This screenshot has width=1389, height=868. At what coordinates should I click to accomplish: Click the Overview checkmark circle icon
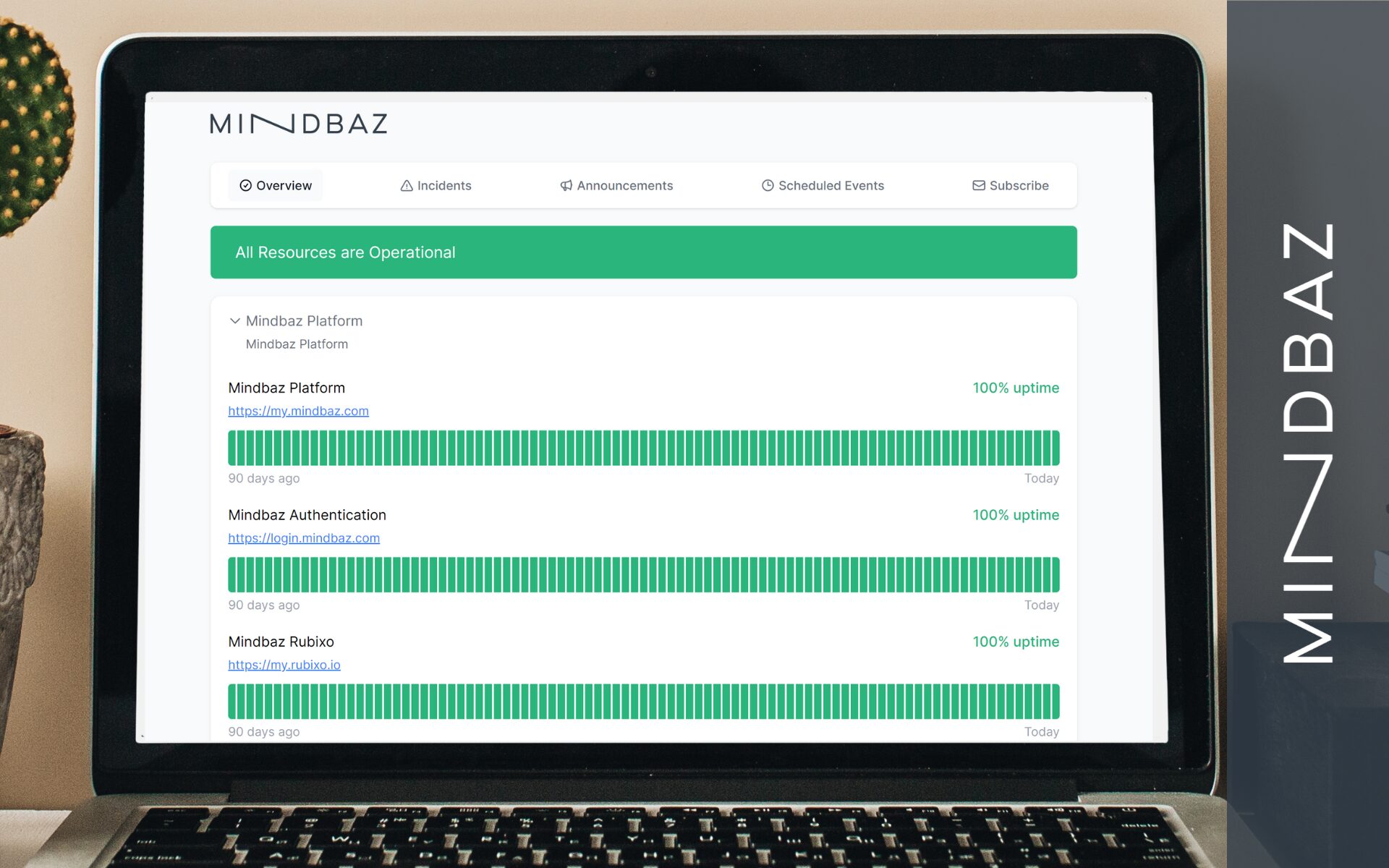coord(246,186)
